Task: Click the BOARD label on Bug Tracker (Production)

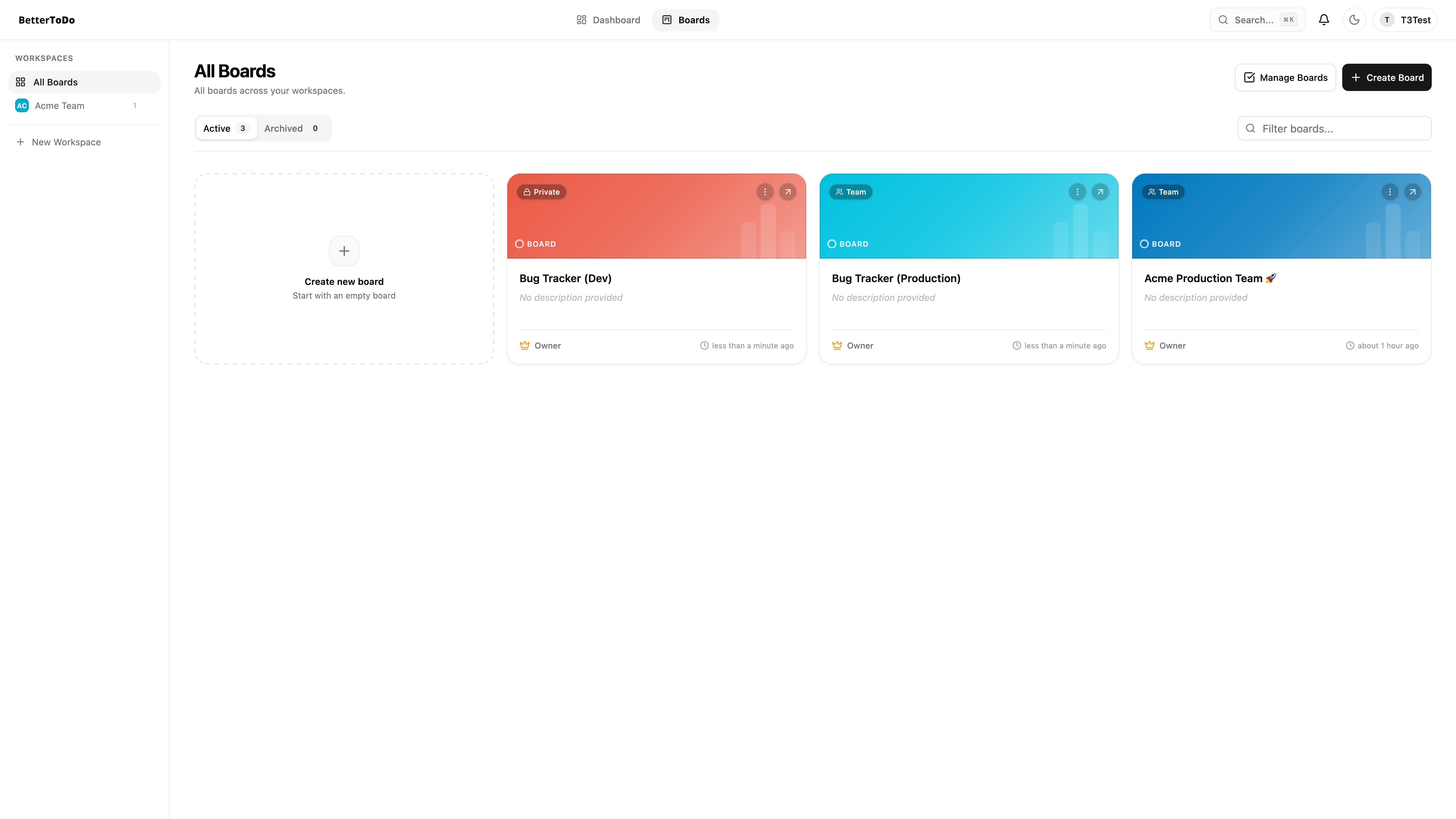Action: coord(854,244)
